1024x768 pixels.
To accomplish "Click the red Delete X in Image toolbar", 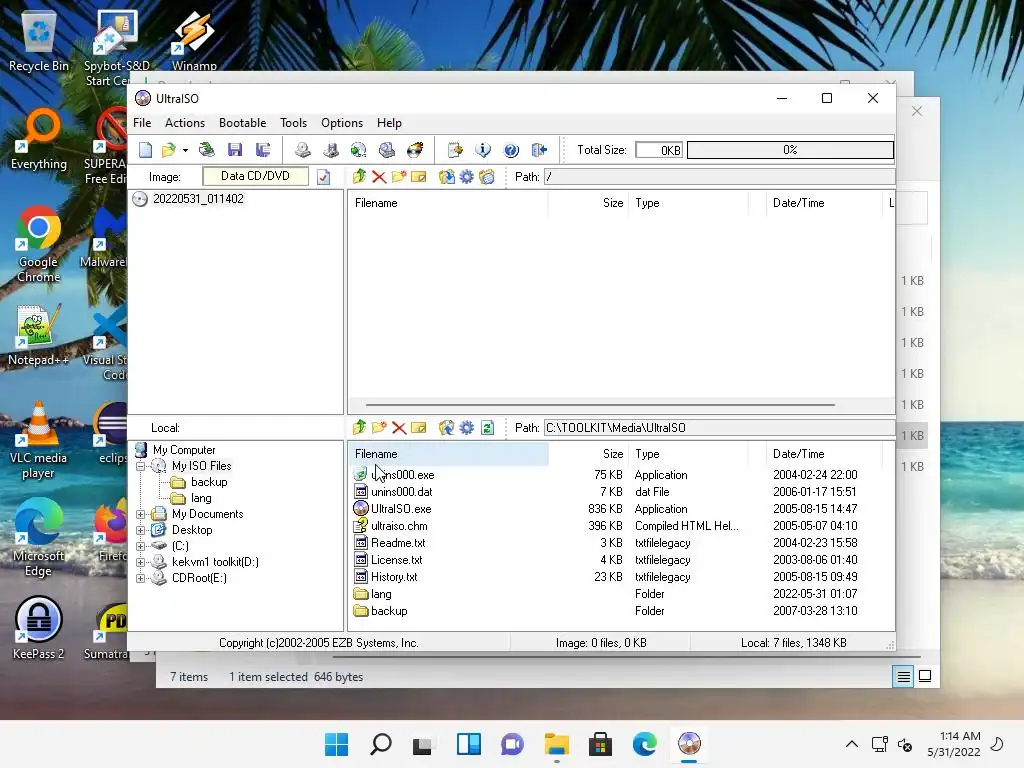I will 379,177.
